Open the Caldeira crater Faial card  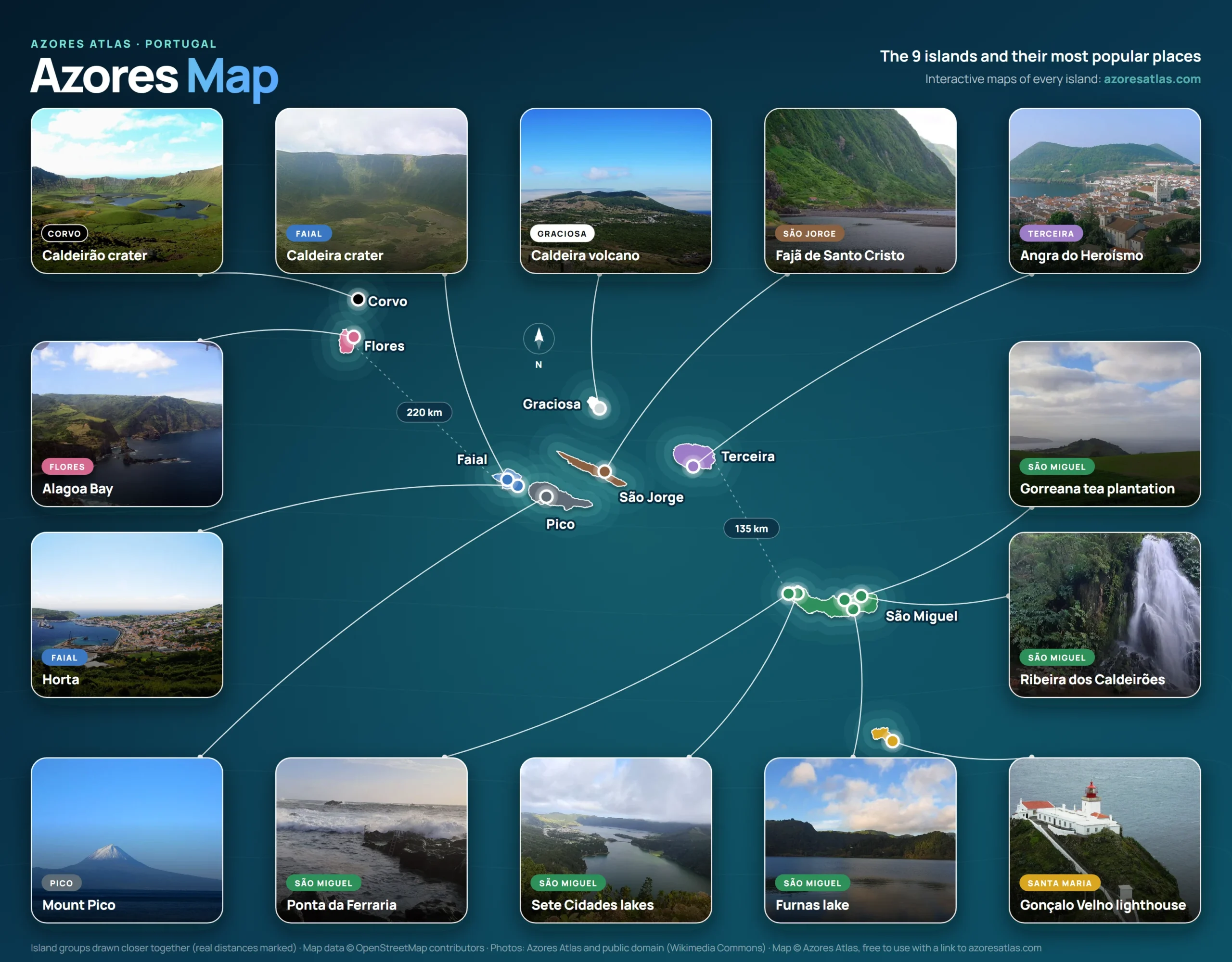point(371,190)
